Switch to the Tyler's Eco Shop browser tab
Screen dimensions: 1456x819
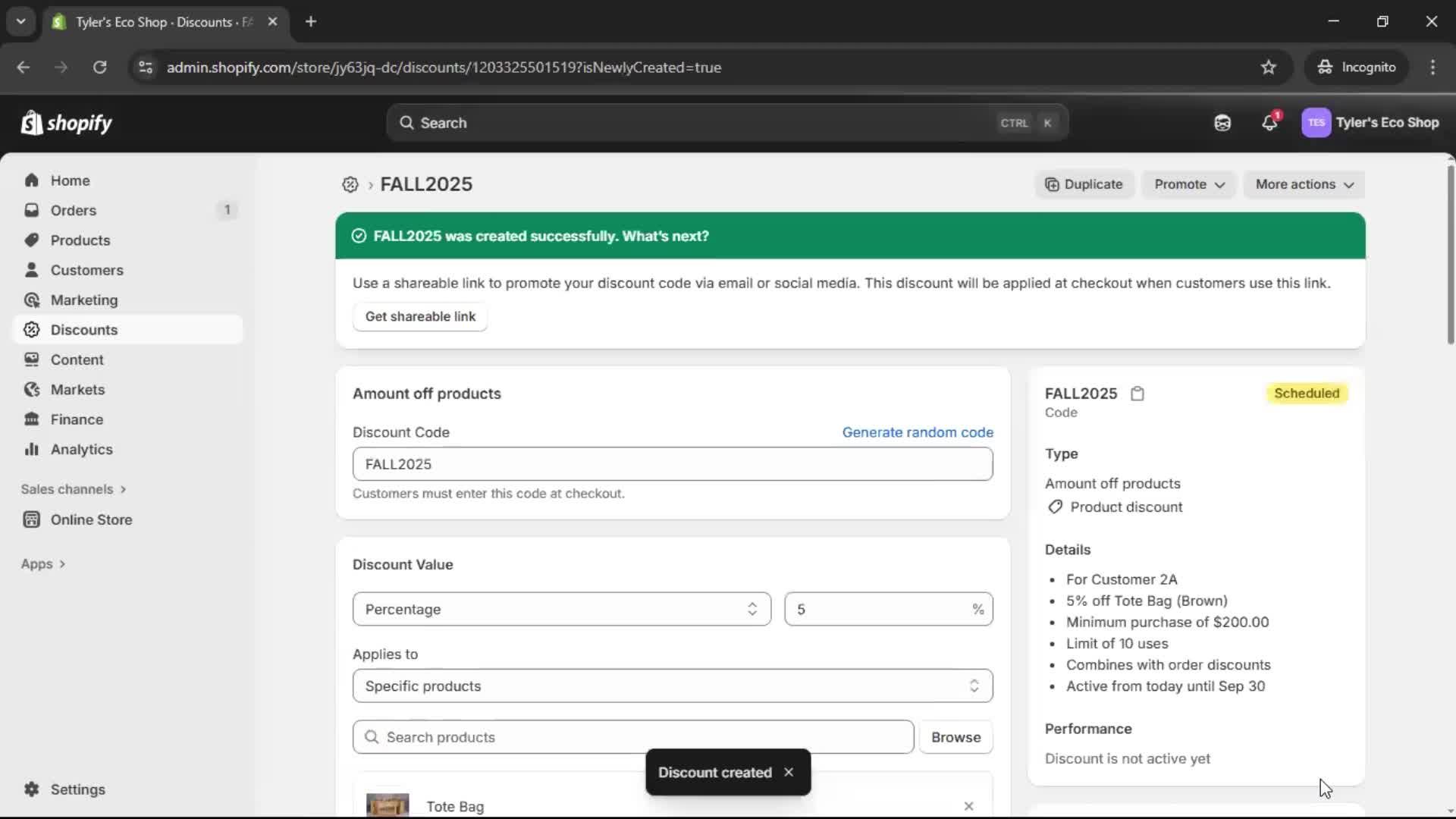(152, 22)
